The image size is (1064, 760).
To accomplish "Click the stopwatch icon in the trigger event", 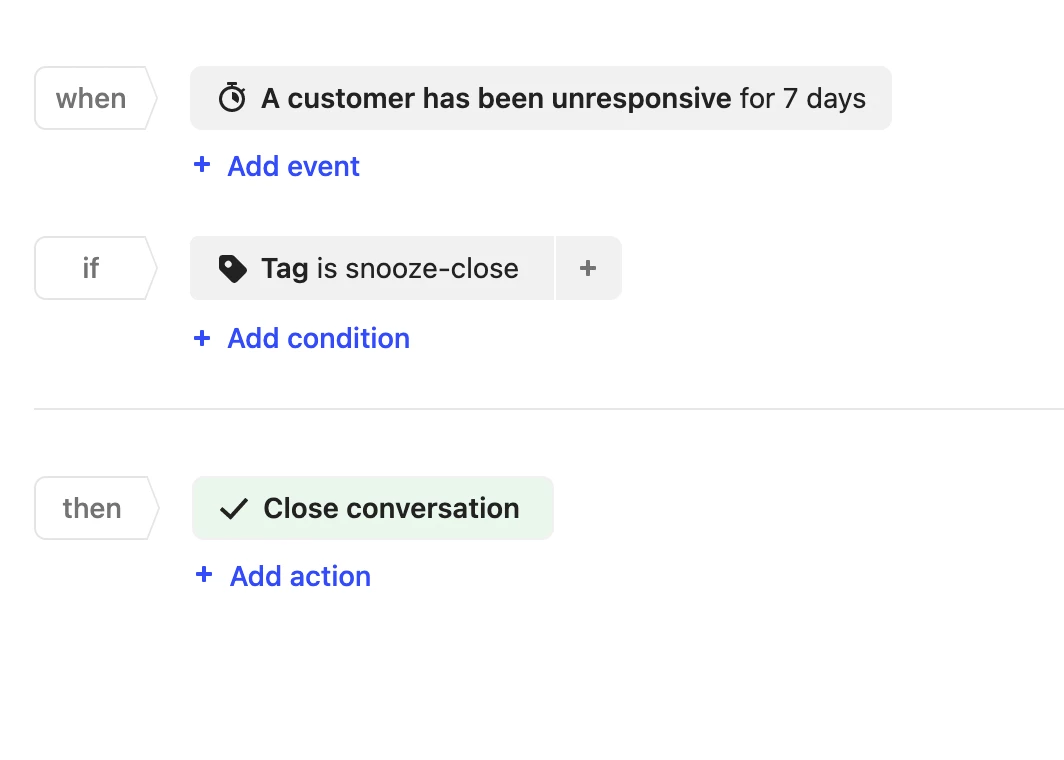I will click(x=232, y=98).
